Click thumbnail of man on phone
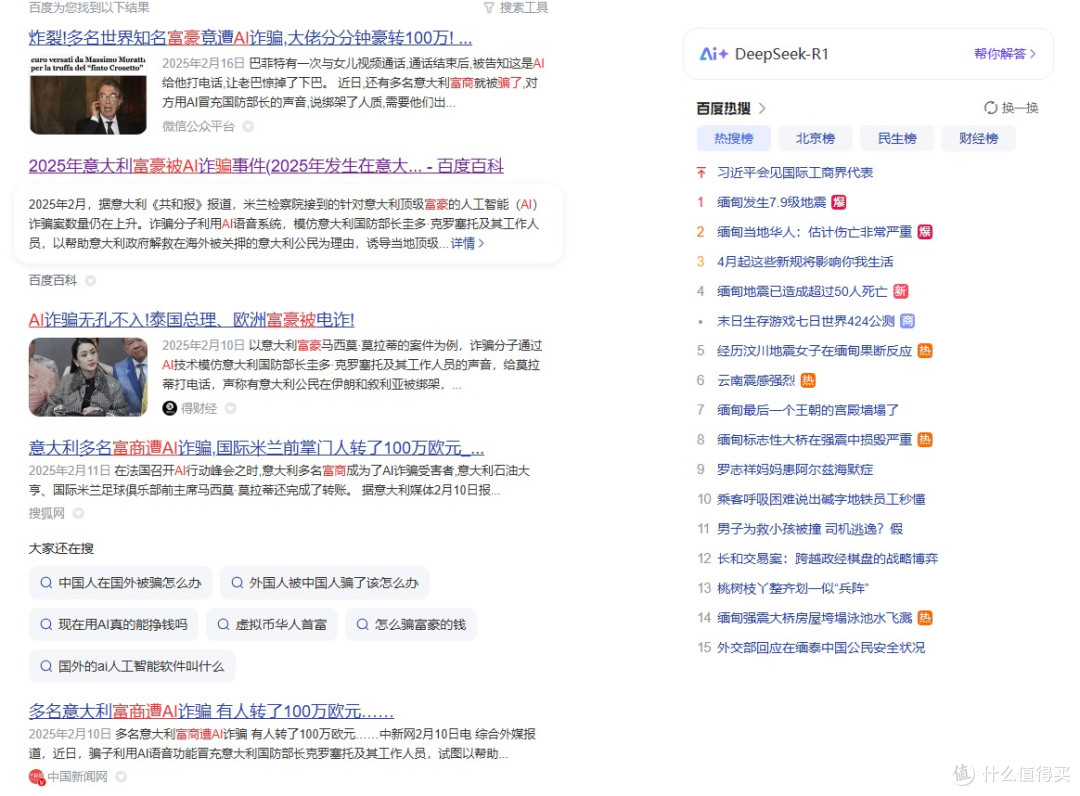Screen dimensions: 1080x796 [88, 94]
